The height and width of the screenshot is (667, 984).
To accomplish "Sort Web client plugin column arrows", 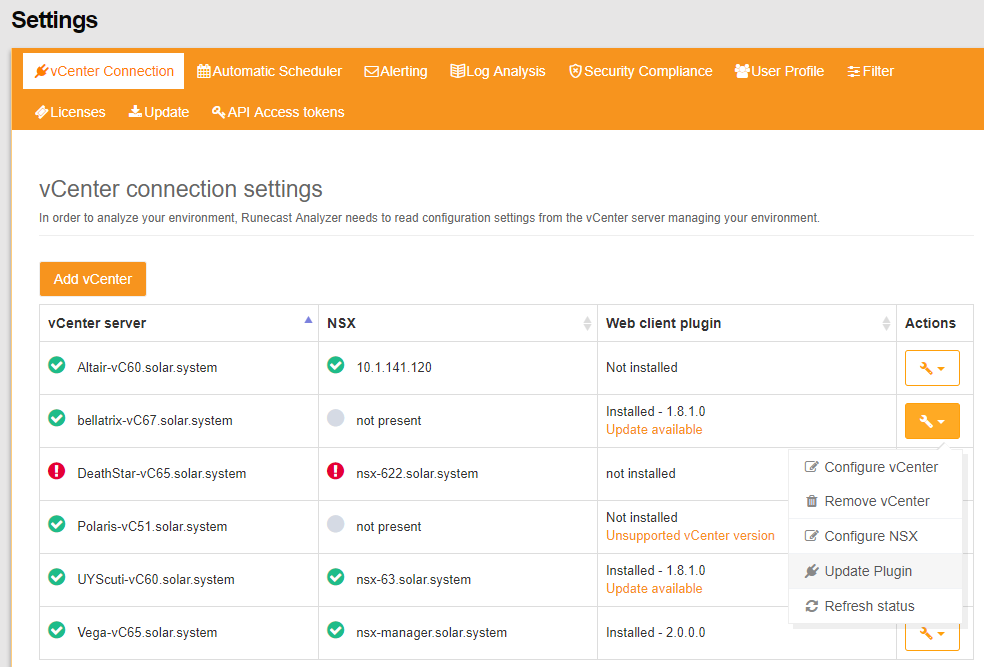I will (x=886, y=323).
